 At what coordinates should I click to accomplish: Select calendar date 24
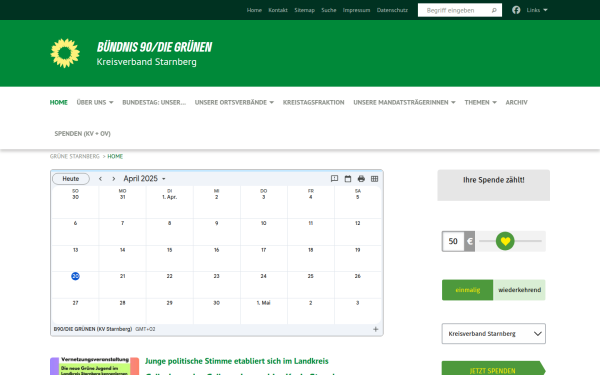[x=263, y=276]
